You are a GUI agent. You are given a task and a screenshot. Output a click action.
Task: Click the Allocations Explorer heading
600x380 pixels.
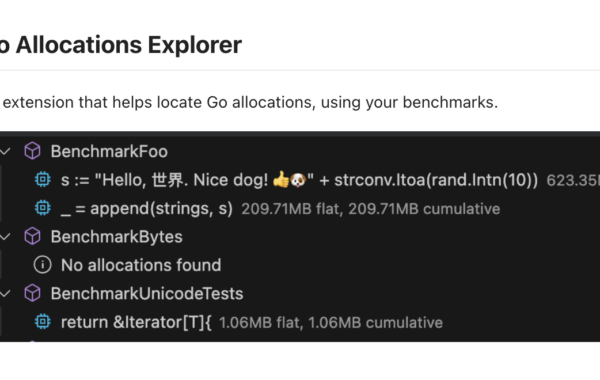(129, 45)
